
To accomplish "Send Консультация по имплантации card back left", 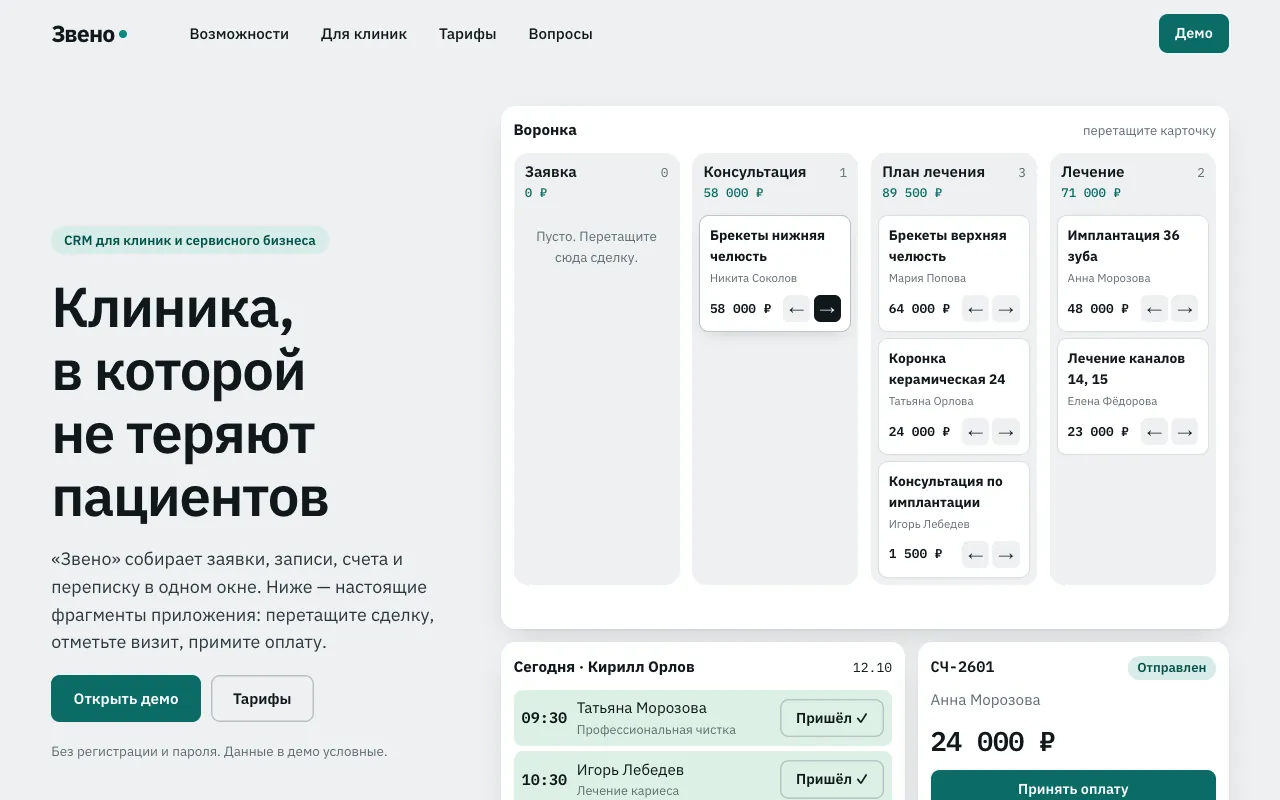I will point(976,554).
